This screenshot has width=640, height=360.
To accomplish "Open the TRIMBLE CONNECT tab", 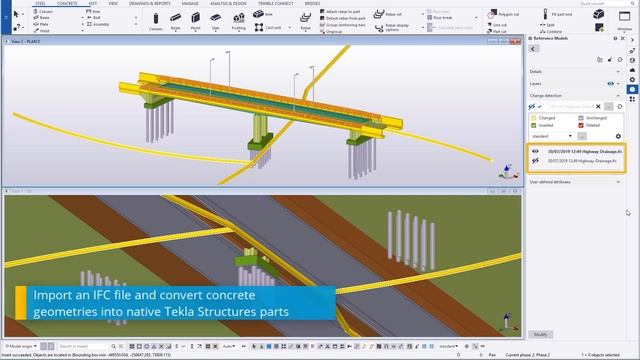I will click(276, 3).
